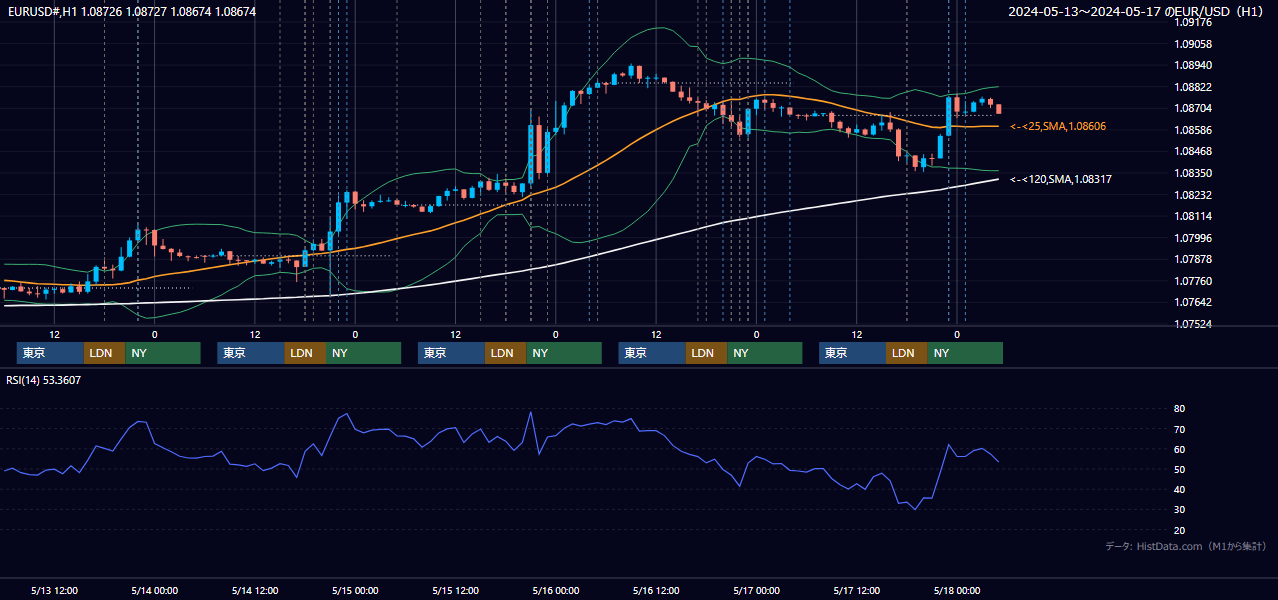Select the 25 SMA label showing 1.08606
This screenshot has height=600, width=1278.
[x=1058, y=127]
